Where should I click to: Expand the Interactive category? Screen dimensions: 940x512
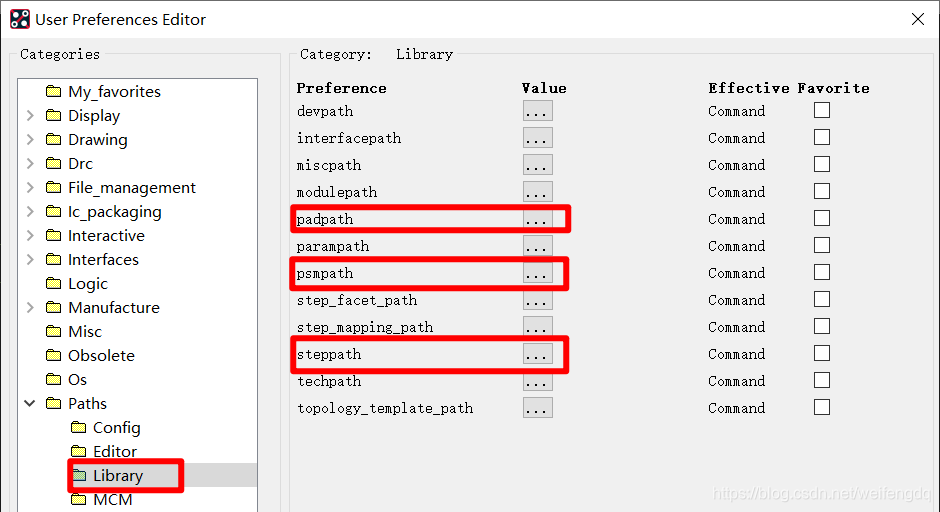pos(30,235)
